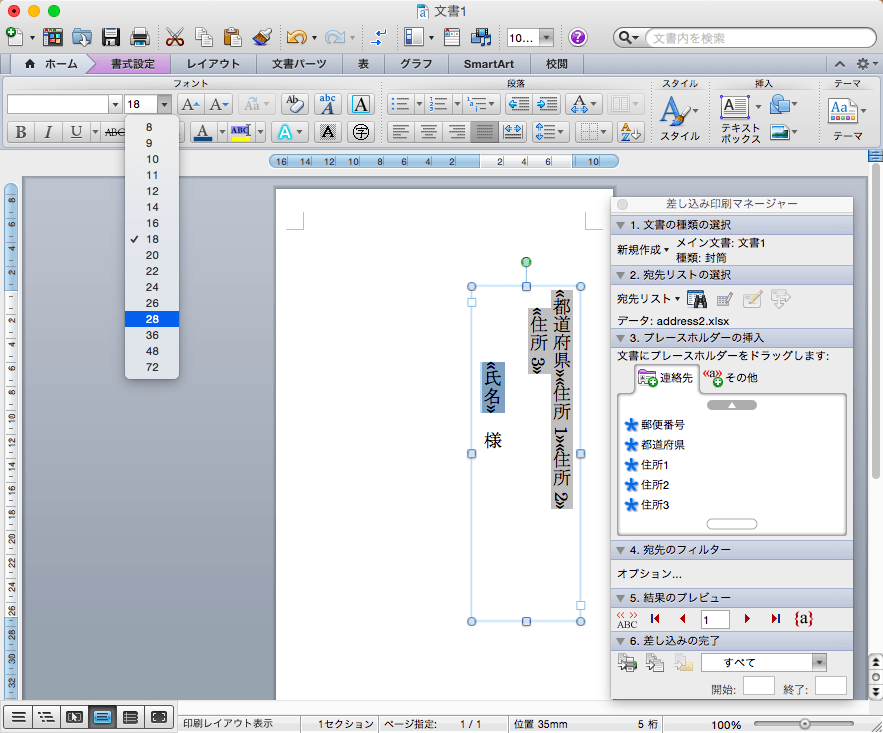Click the scissors Cut icon
The image size is (883, 733).
pos(175,38)
